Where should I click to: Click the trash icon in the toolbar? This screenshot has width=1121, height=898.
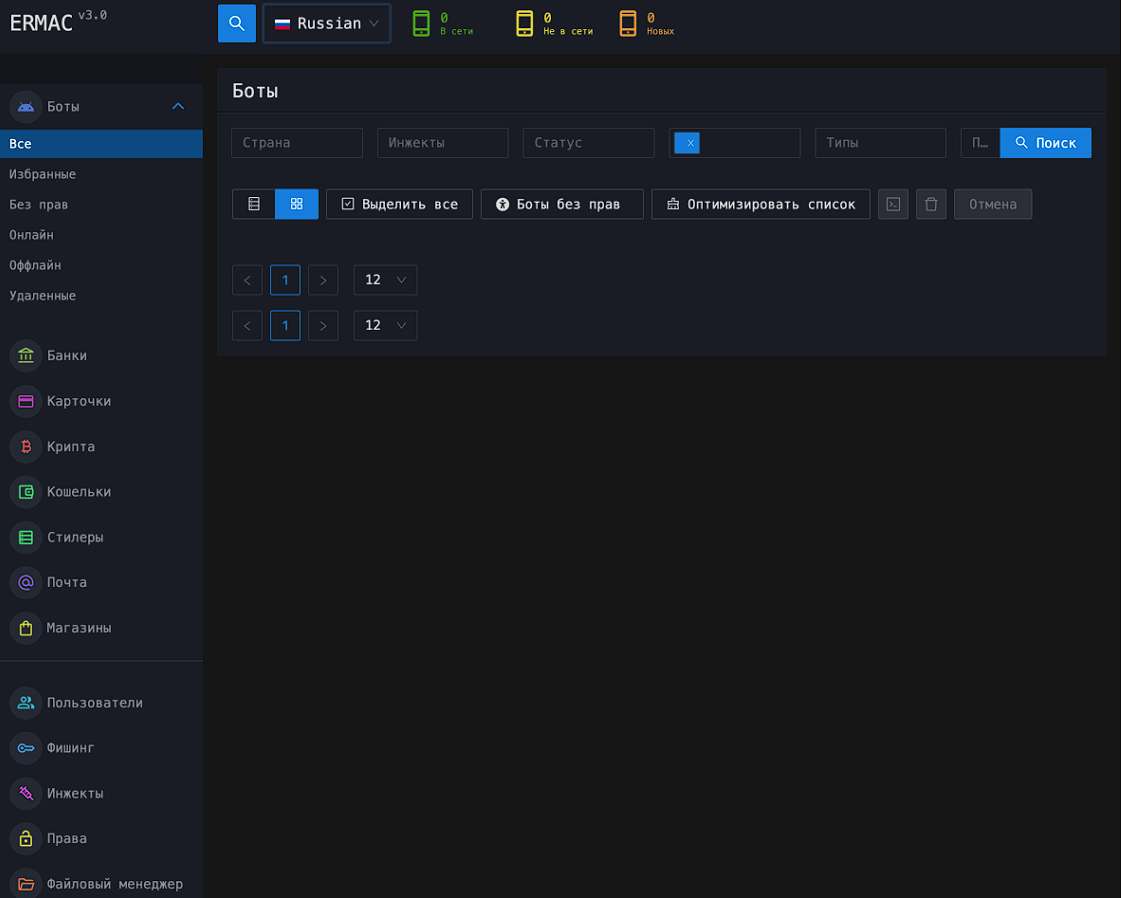point(931,204)
